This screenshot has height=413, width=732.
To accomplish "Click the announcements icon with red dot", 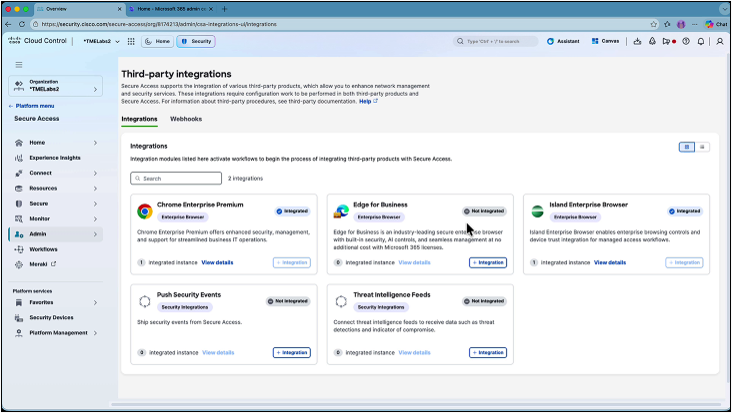I will pyautogui.click(x=669, y=42).
